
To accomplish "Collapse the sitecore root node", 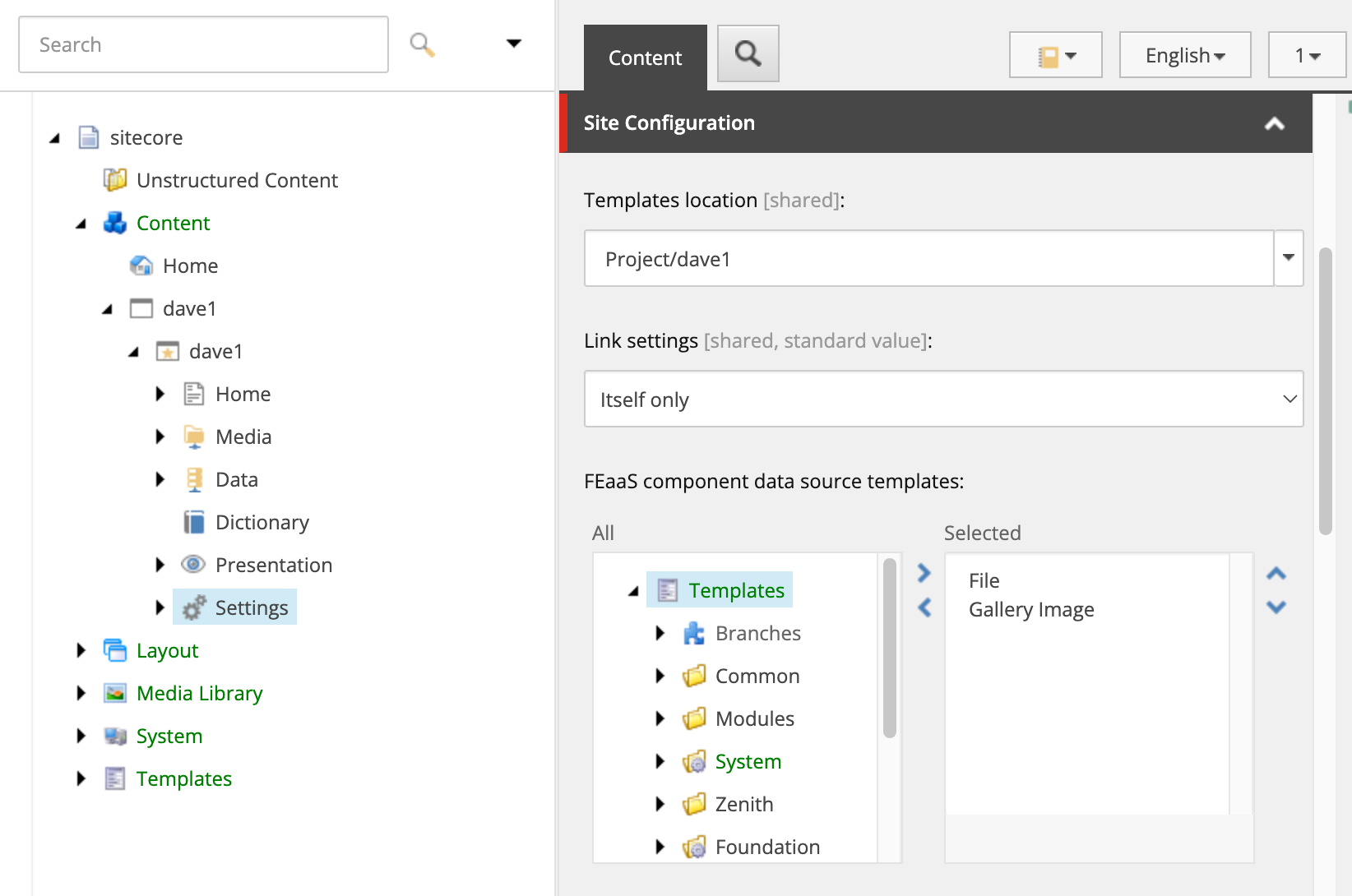I will (55, 138).
